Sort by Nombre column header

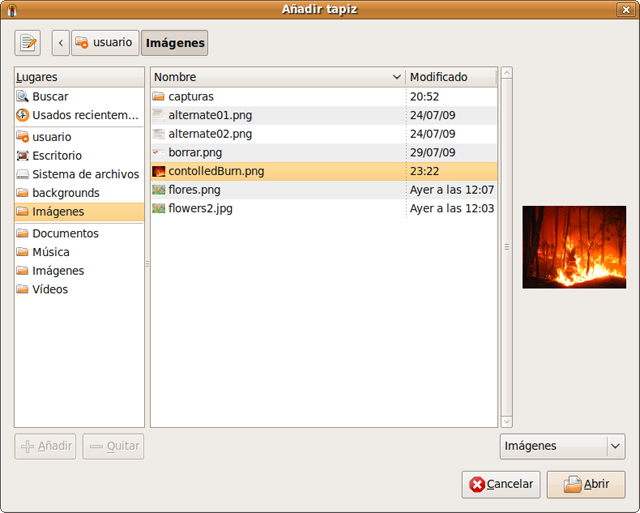click(x=277, y=77)
